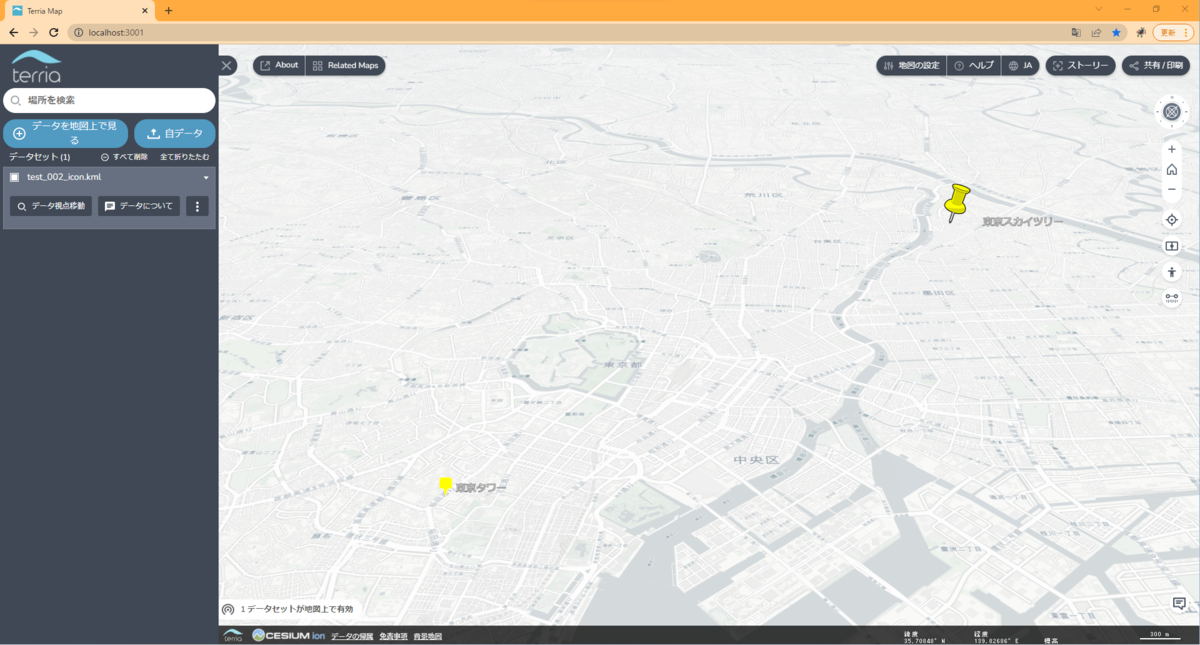Zoom in with the plus icon

pyautogui.click(x=1172, y=149)
